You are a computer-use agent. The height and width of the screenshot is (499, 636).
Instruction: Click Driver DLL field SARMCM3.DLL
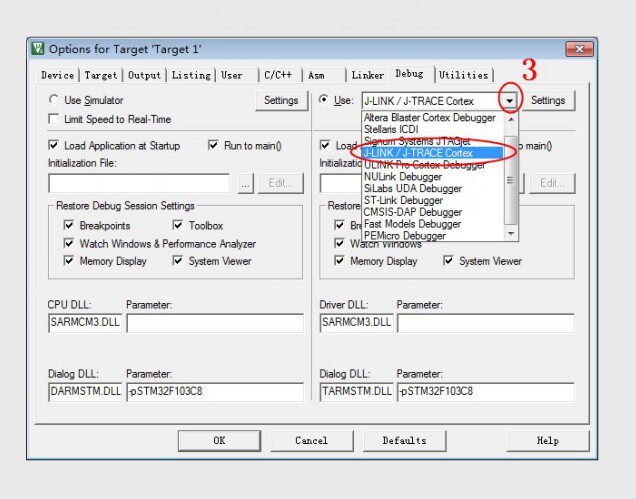(x=356, y=323)
